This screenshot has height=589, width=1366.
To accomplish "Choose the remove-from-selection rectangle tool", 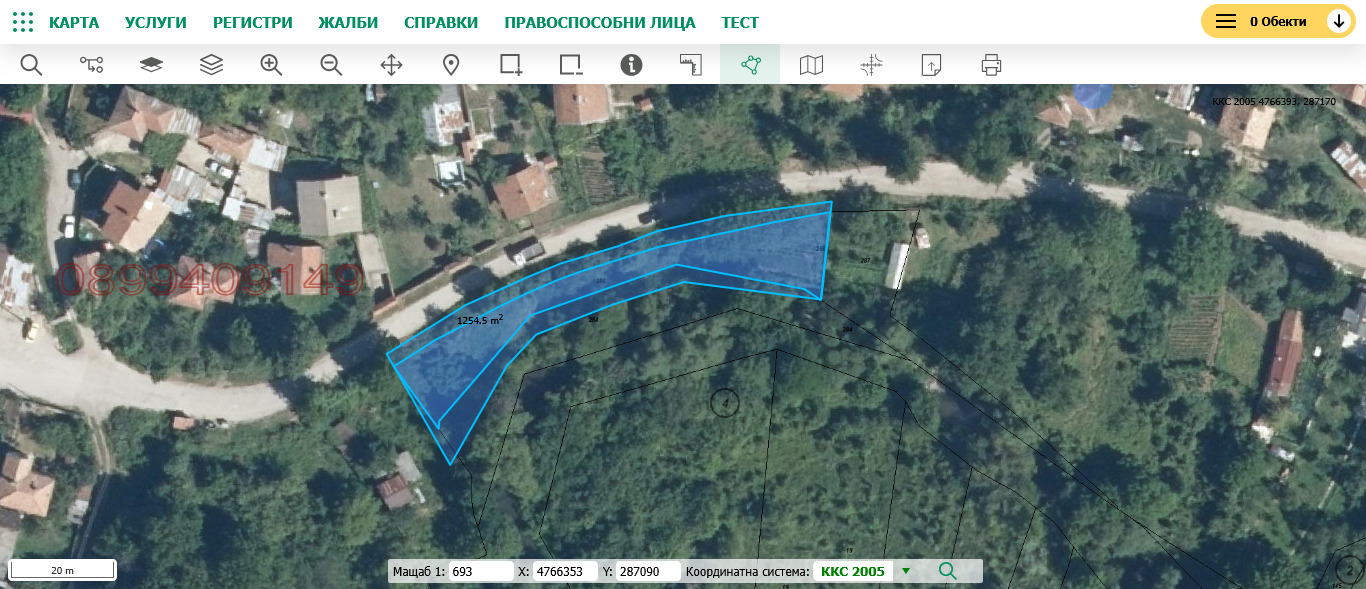I will pyautogui.click(x=571, y=65).
